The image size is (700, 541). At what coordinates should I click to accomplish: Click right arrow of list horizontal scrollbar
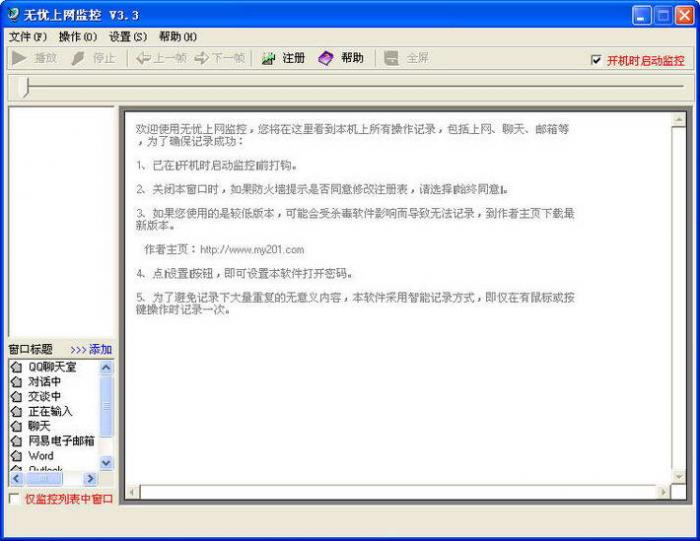(x=90, y=479)
